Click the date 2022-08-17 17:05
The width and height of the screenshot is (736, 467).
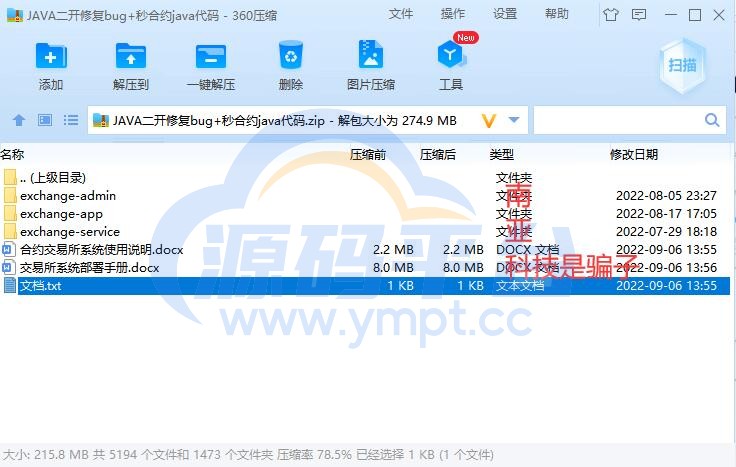666,214
